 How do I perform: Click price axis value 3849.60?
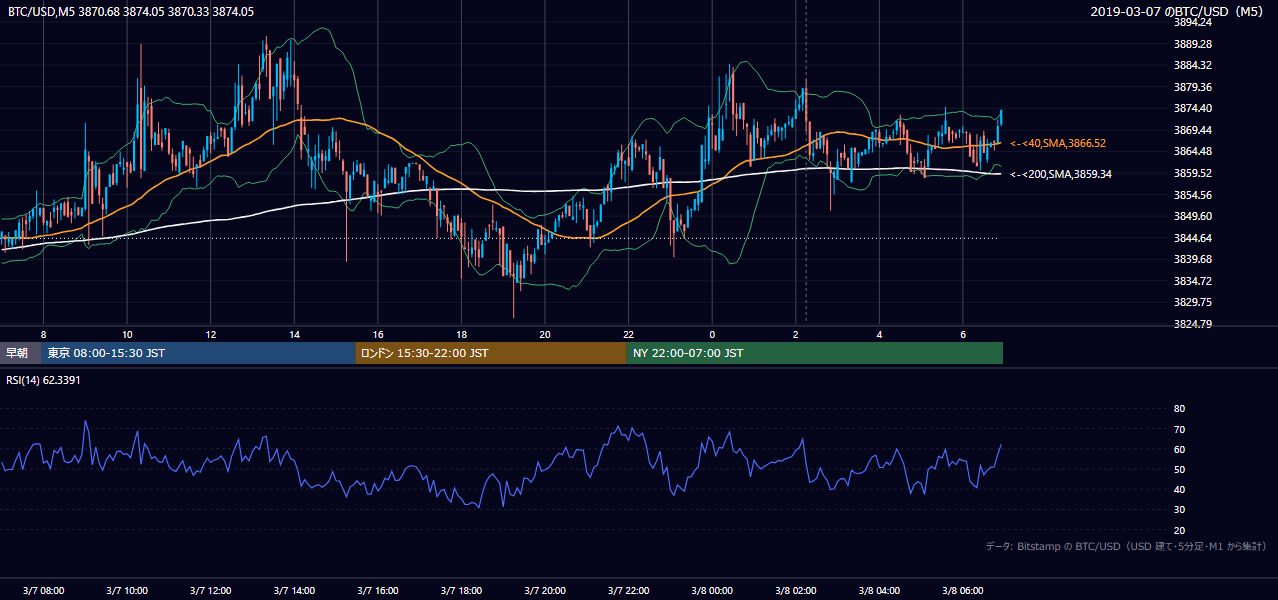(x=1193, y=216)
